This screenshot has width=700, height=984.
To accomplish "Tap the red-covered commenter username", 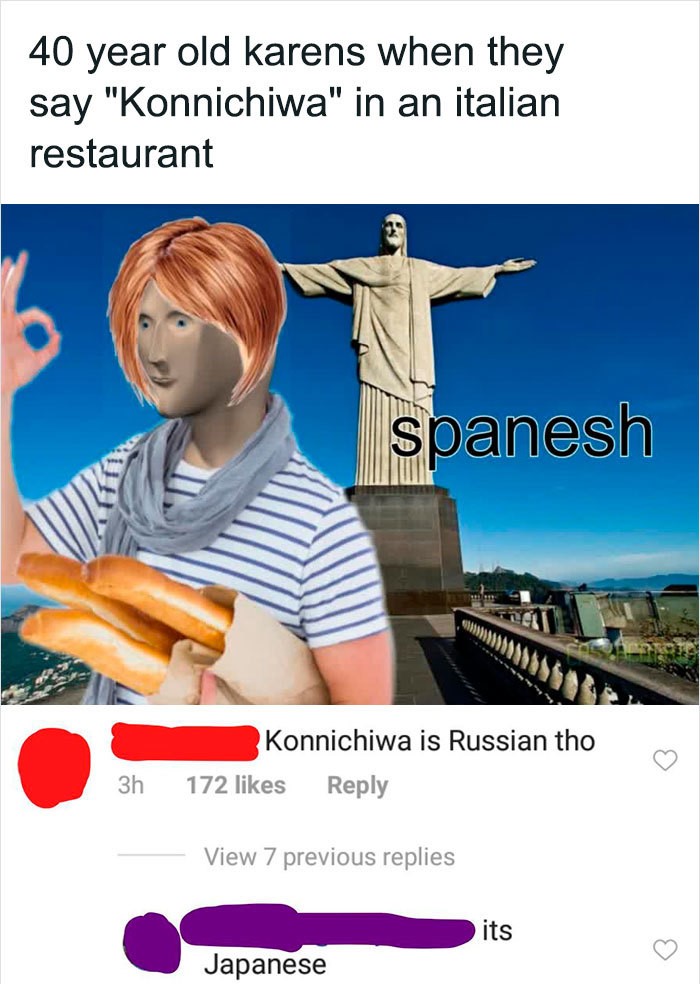I will tap(186, 742).
